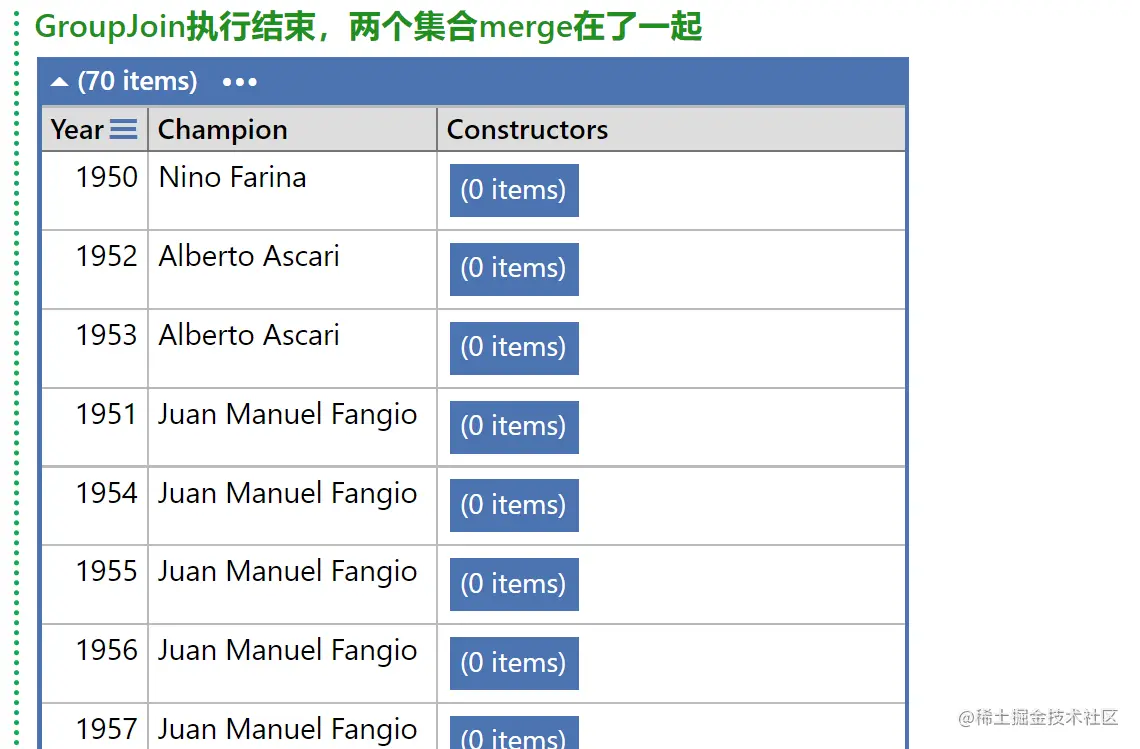The height and width of the screenshot is (749, 1140).
Task: Expand the 1950 row's 0 items
Action: coord(514,191)
